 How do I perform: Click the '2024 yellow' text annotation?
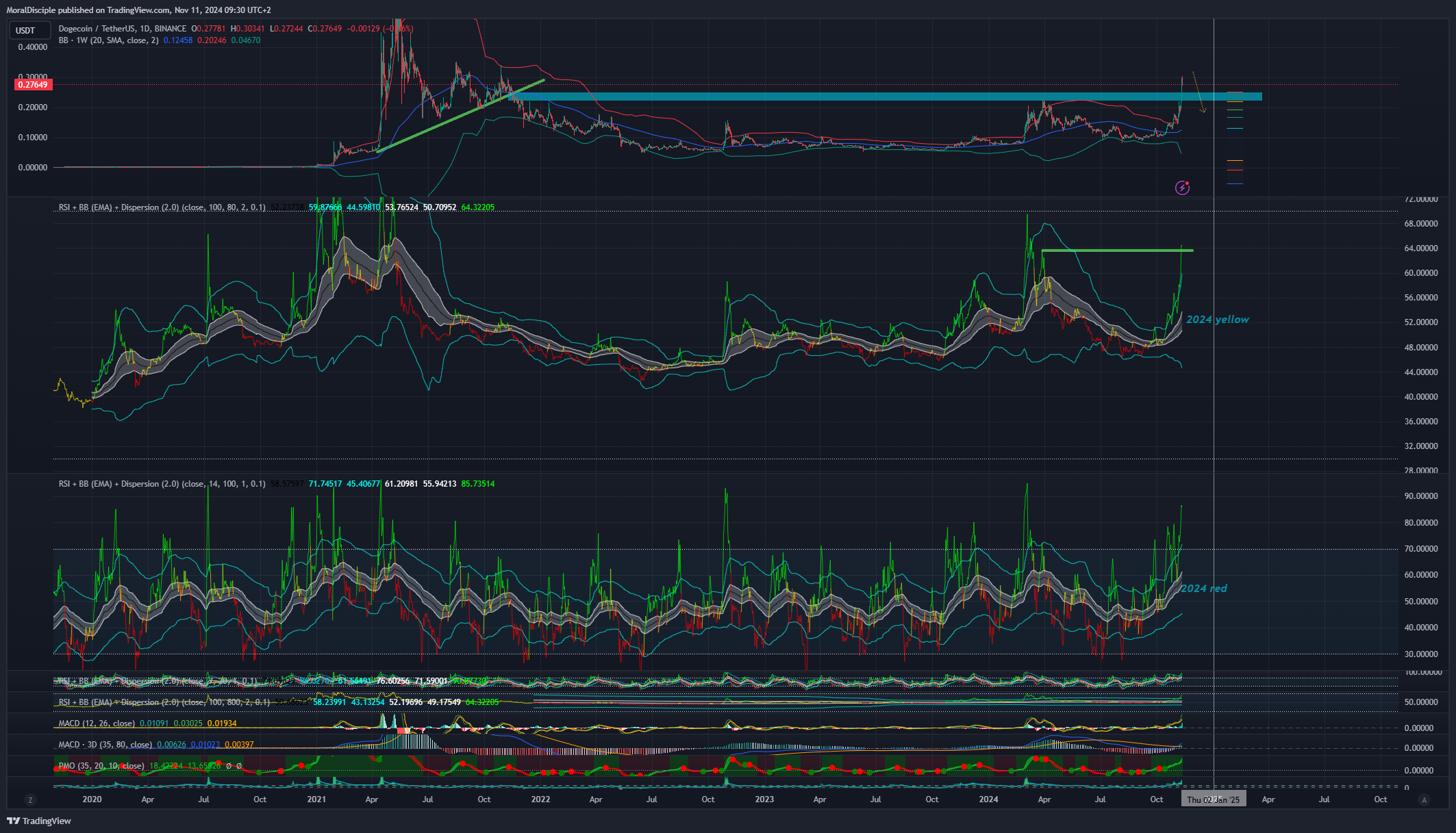[1218, 320]
